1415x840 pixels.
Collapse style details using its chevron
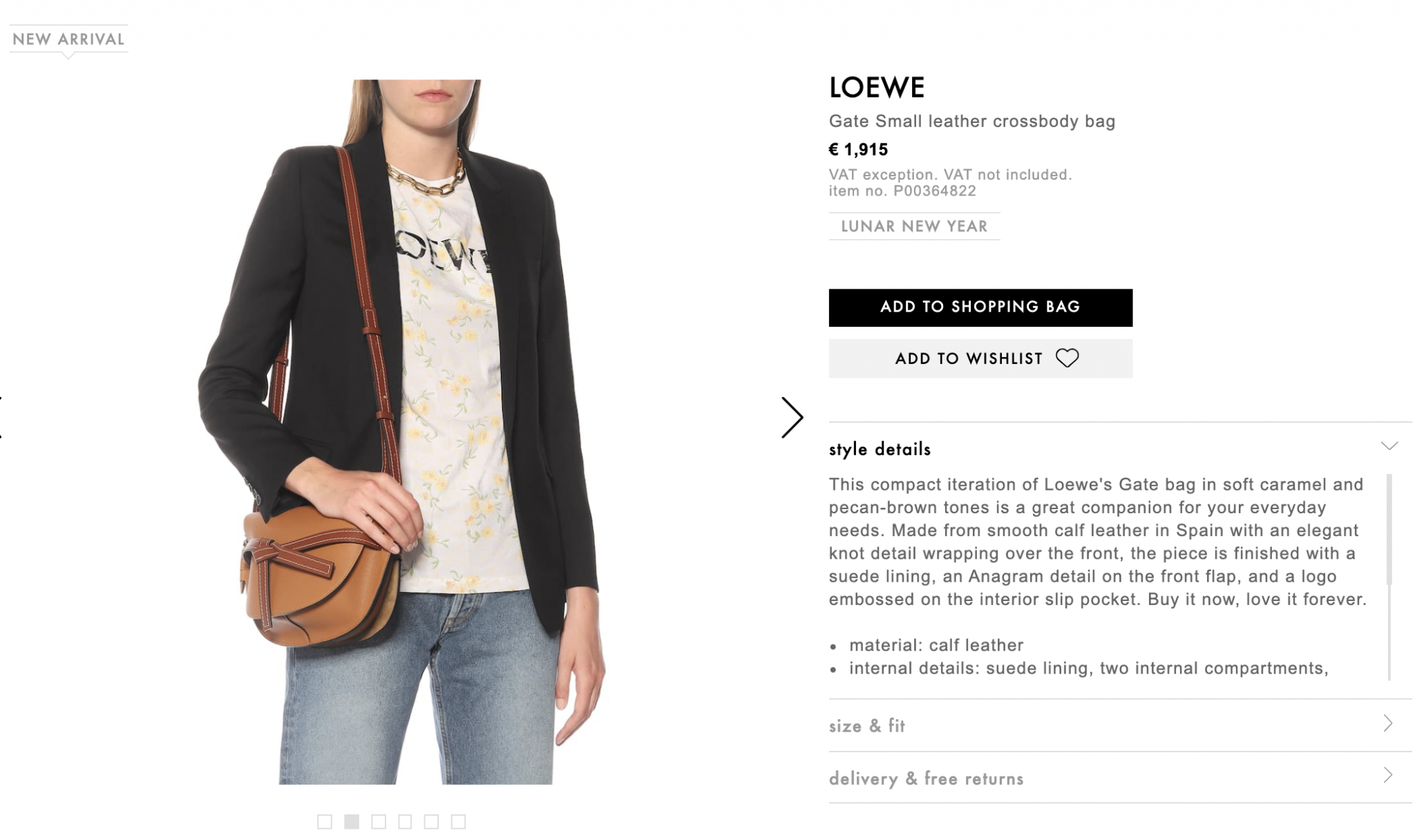click(1389, 446)
